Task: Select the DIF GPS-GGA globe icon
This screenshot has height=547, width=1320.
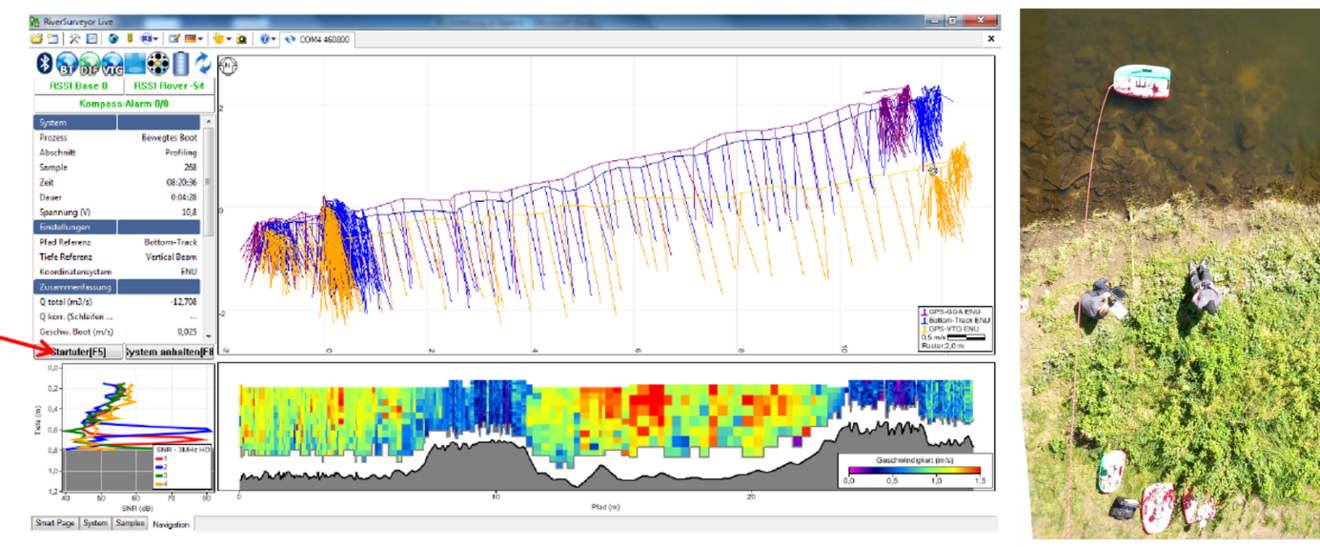Action: (91, 65)
